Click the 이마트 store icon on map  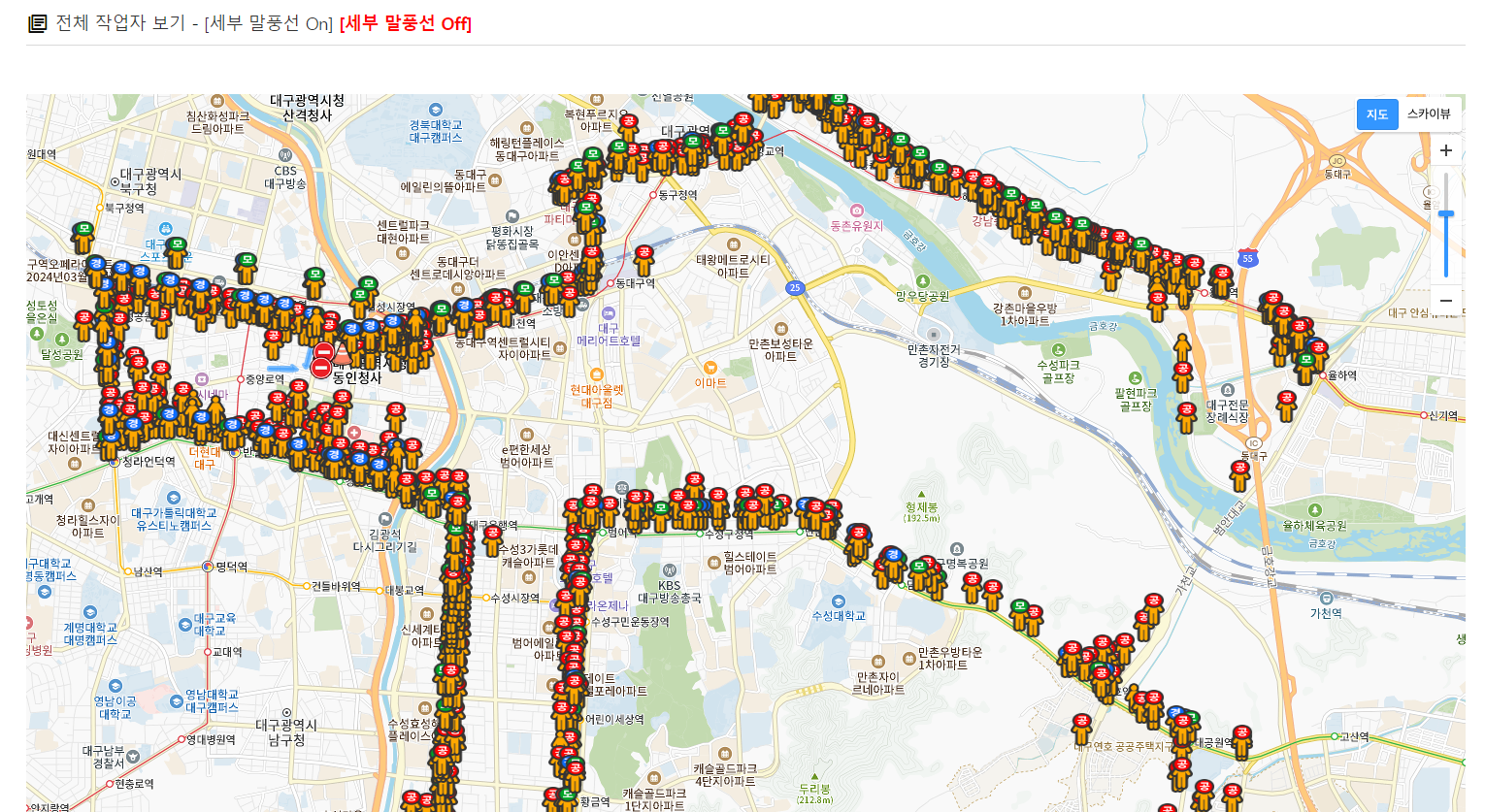click(710, 368)
